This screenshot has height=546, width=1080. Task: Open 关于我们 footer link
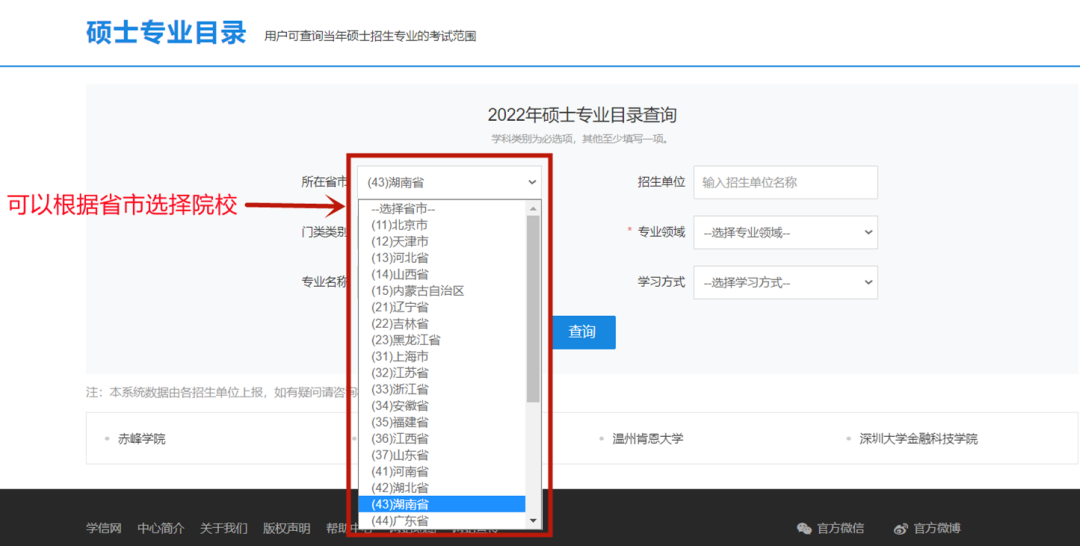click(x=223, y=529)
